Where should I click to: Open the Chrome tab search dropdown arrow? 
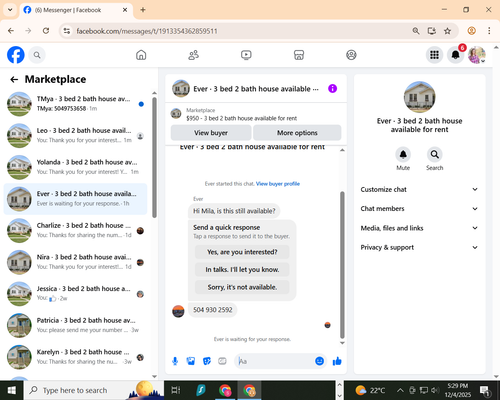tap(10, 10)
